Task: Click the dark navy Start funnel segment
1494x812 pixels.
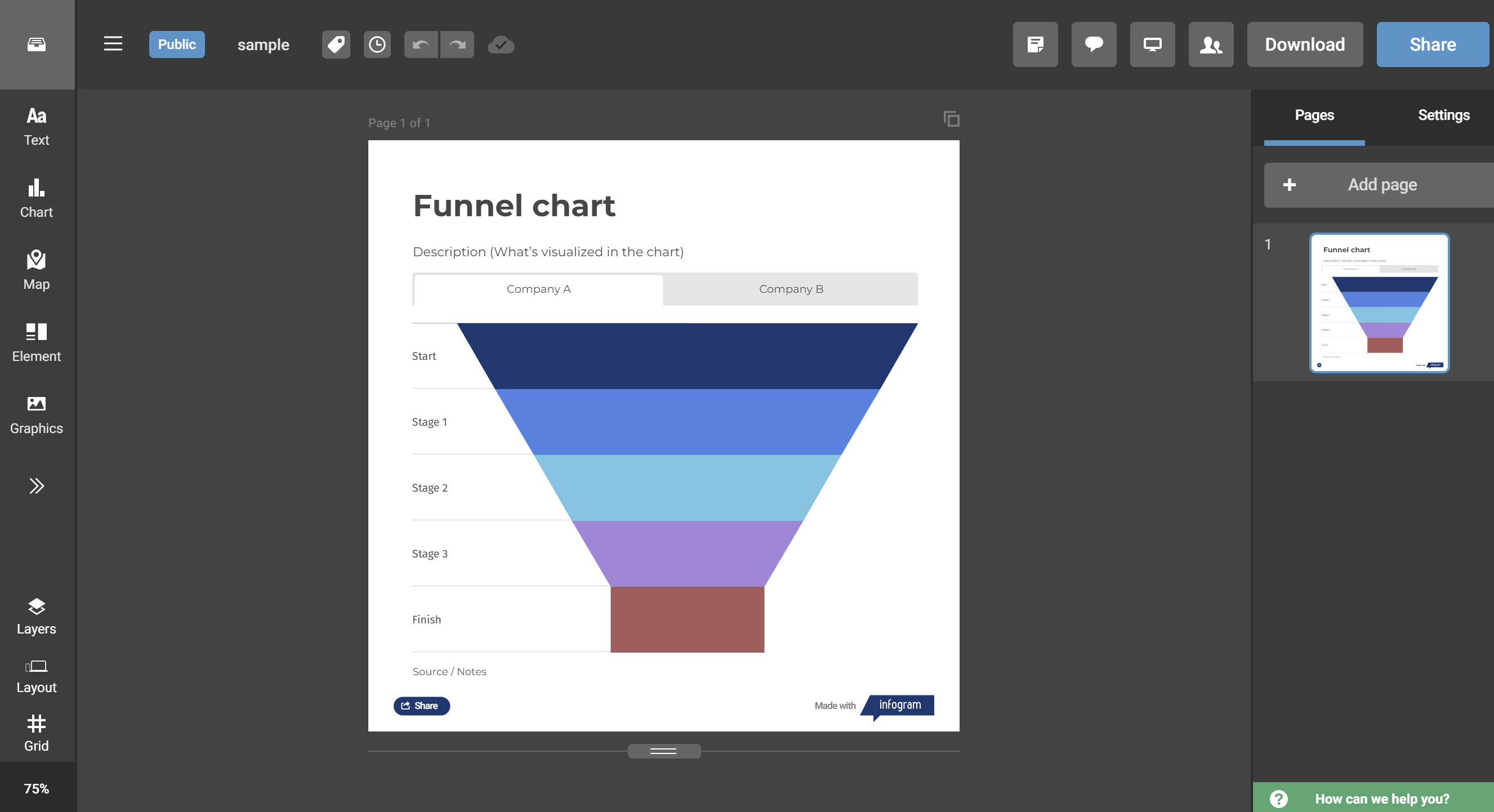Action: coord(687,355)
